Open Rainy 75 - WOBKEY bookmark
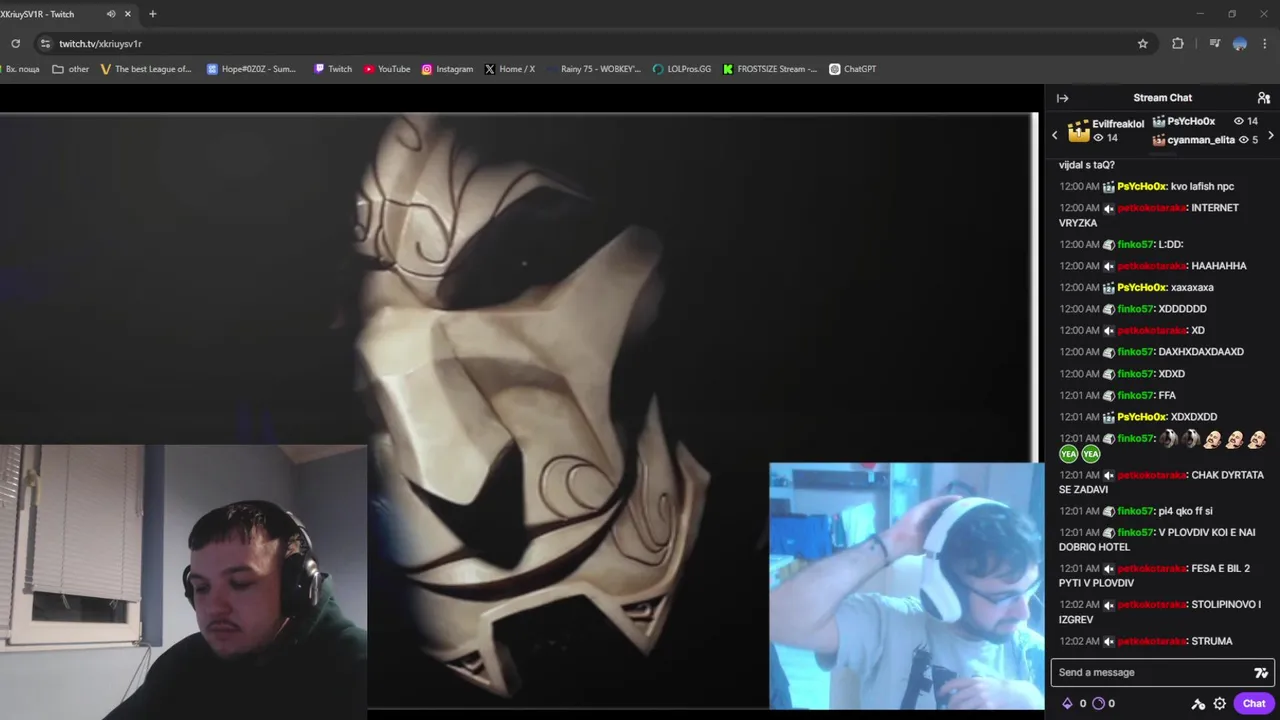The height and width of the screenshot is (720, 1280). click(x=594, y=69)
